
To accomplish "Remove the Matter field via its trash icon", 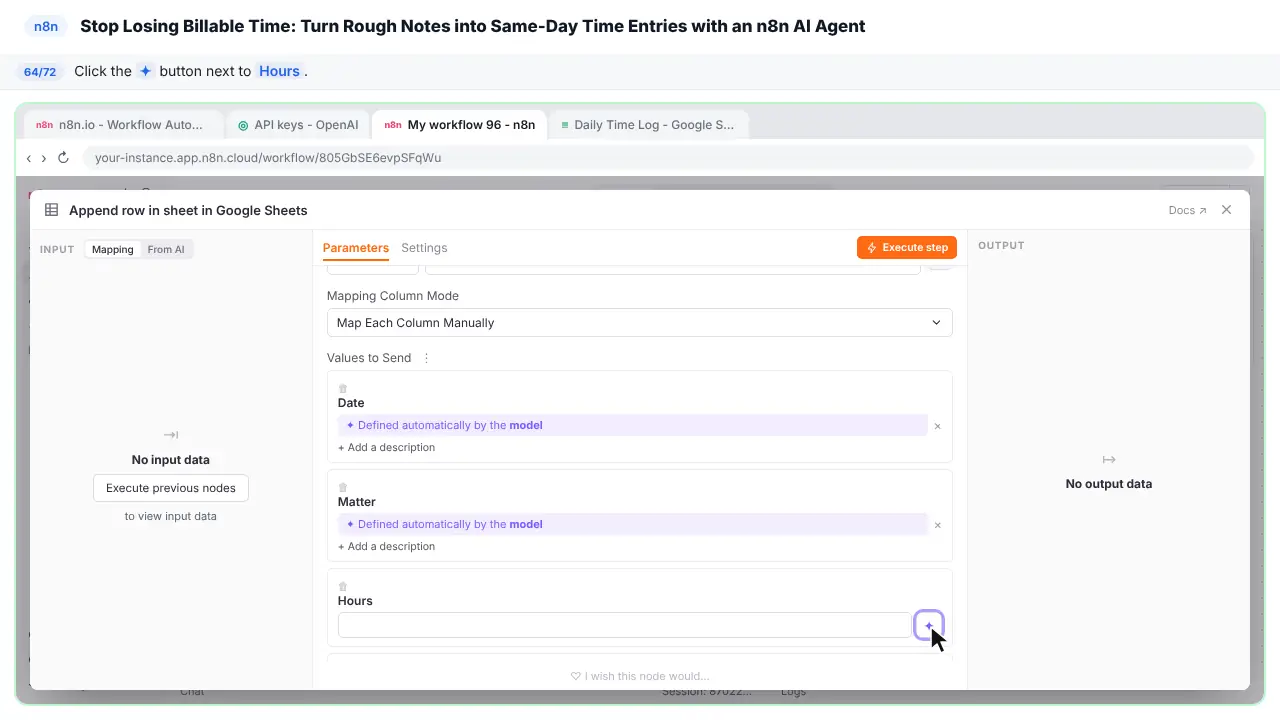I will click(343, 488).
